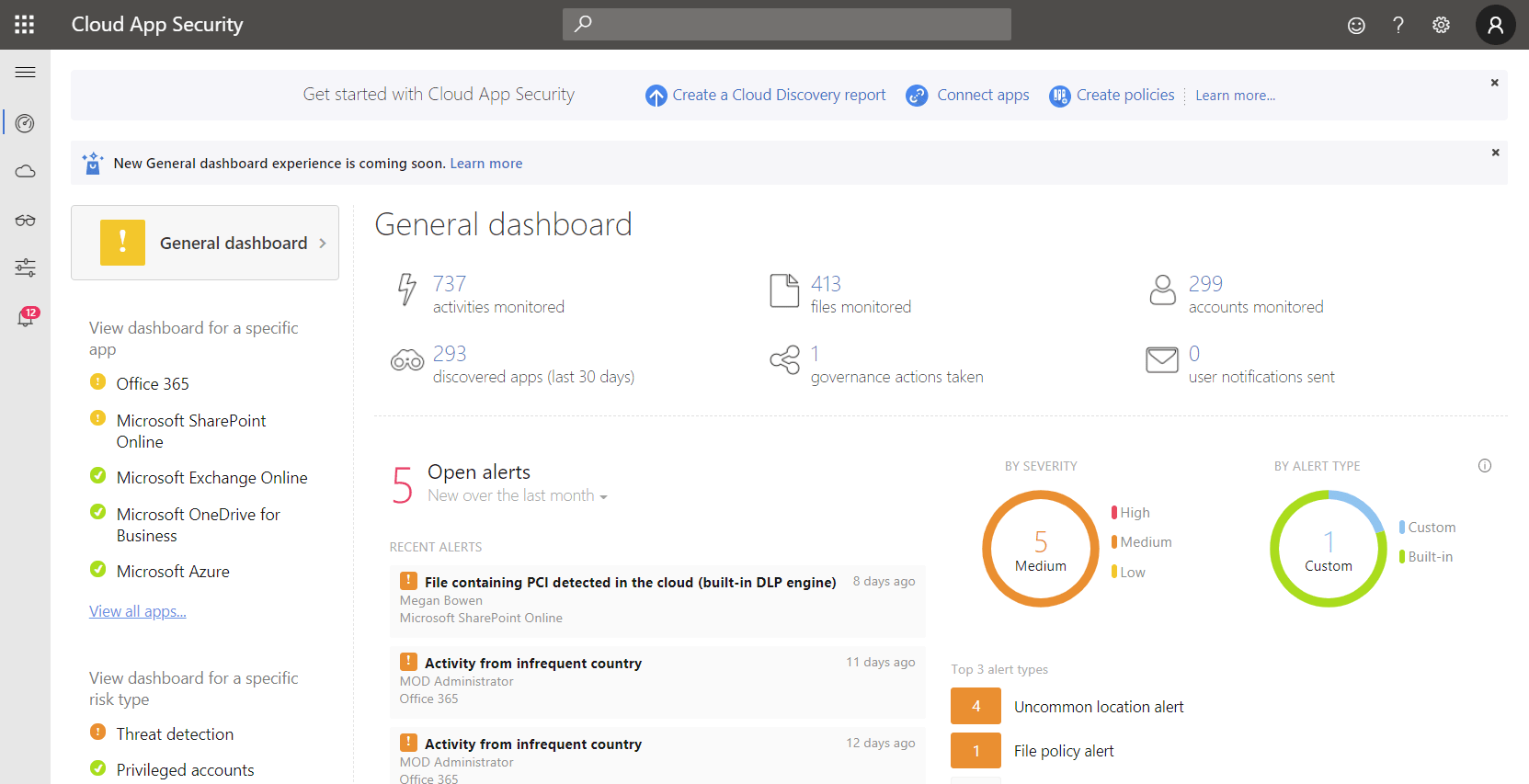This screenshot has width=1529, height=784.
Task: Click the info icon near By Alert Type
Action: [1485, 466]
